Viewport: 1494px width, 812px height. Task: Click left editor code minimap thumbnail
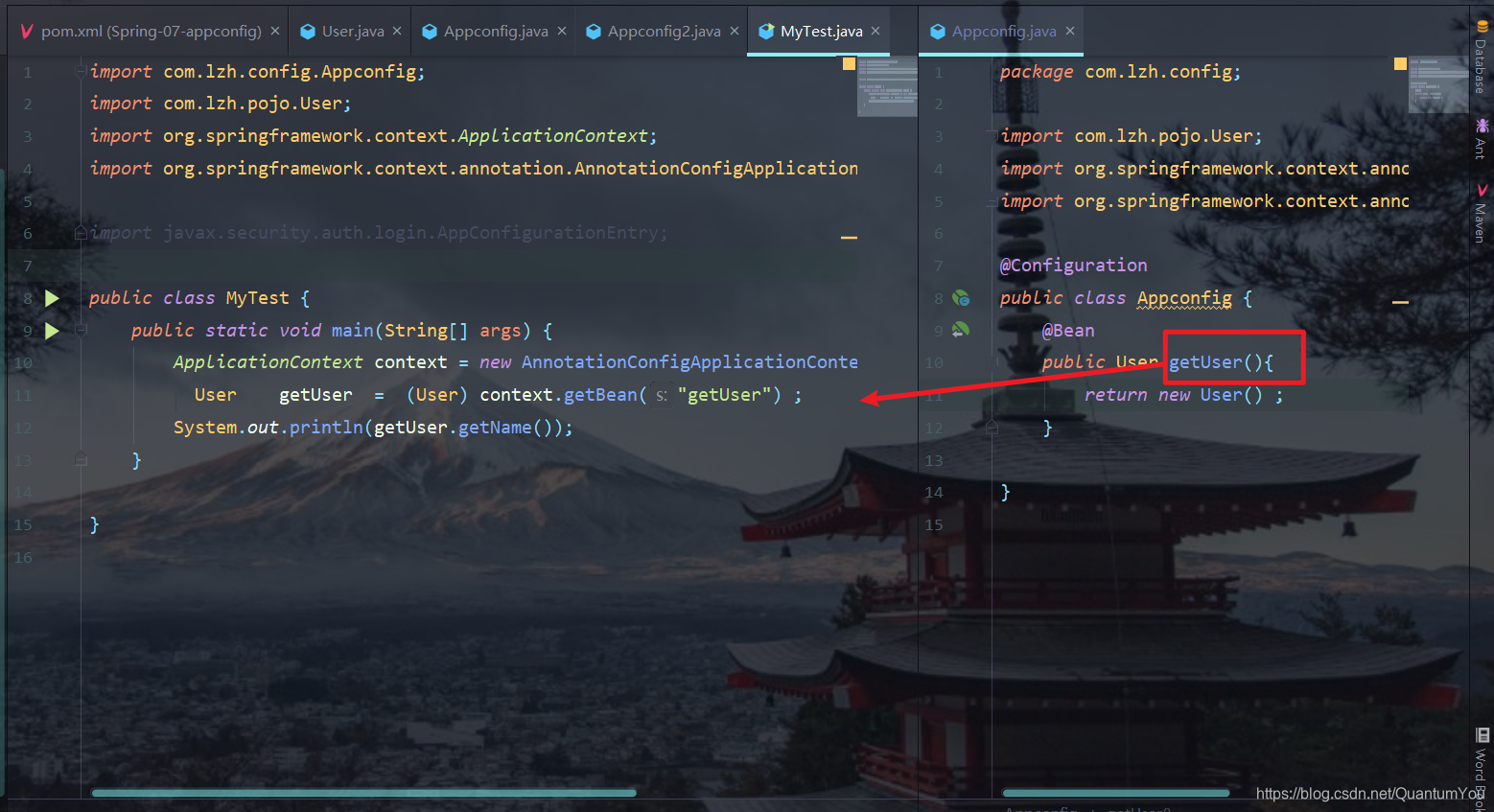[x=886, y=86]
